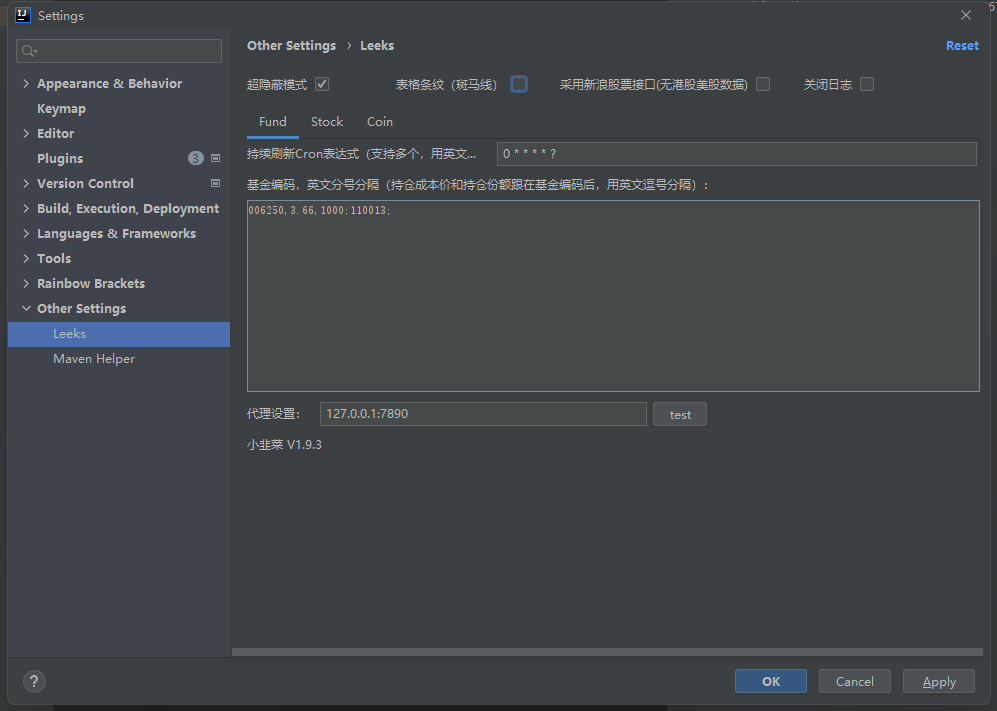Click the proxy address field 127.0.0.1:7890
The height and width of the screenshot is (711, 997).
(x=483, y=414)
